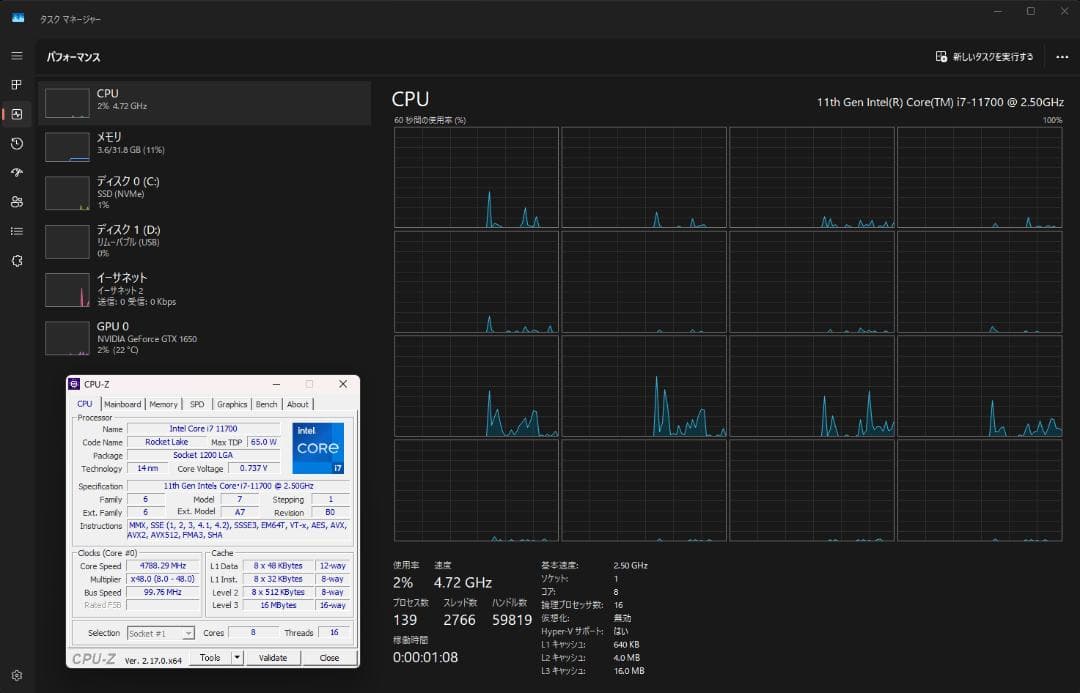The height and width of the screenshot is (693, 1080).
Task: Open the Processes view in Task Manager sidebar
Action: point(16,85)
